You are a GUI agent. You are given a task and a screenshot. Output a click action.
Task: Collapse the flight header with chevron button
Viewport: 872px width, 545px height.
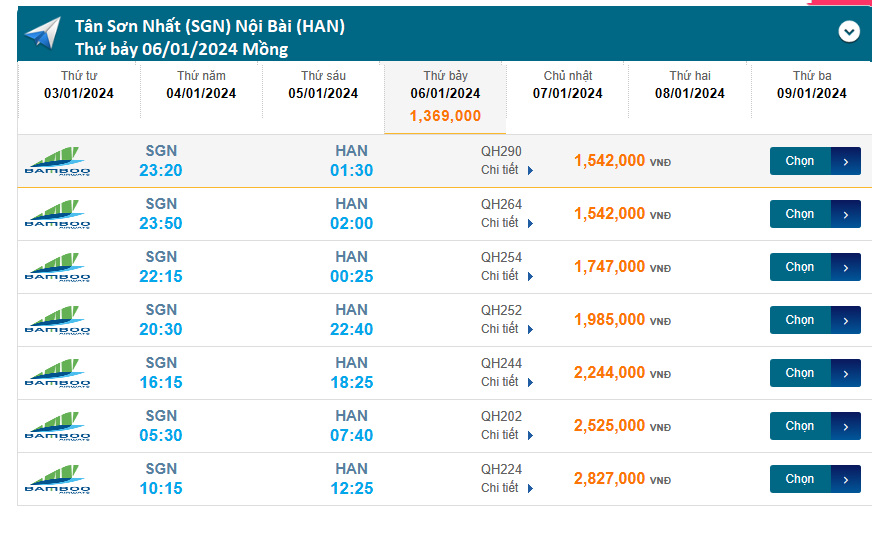pos(848,31)
